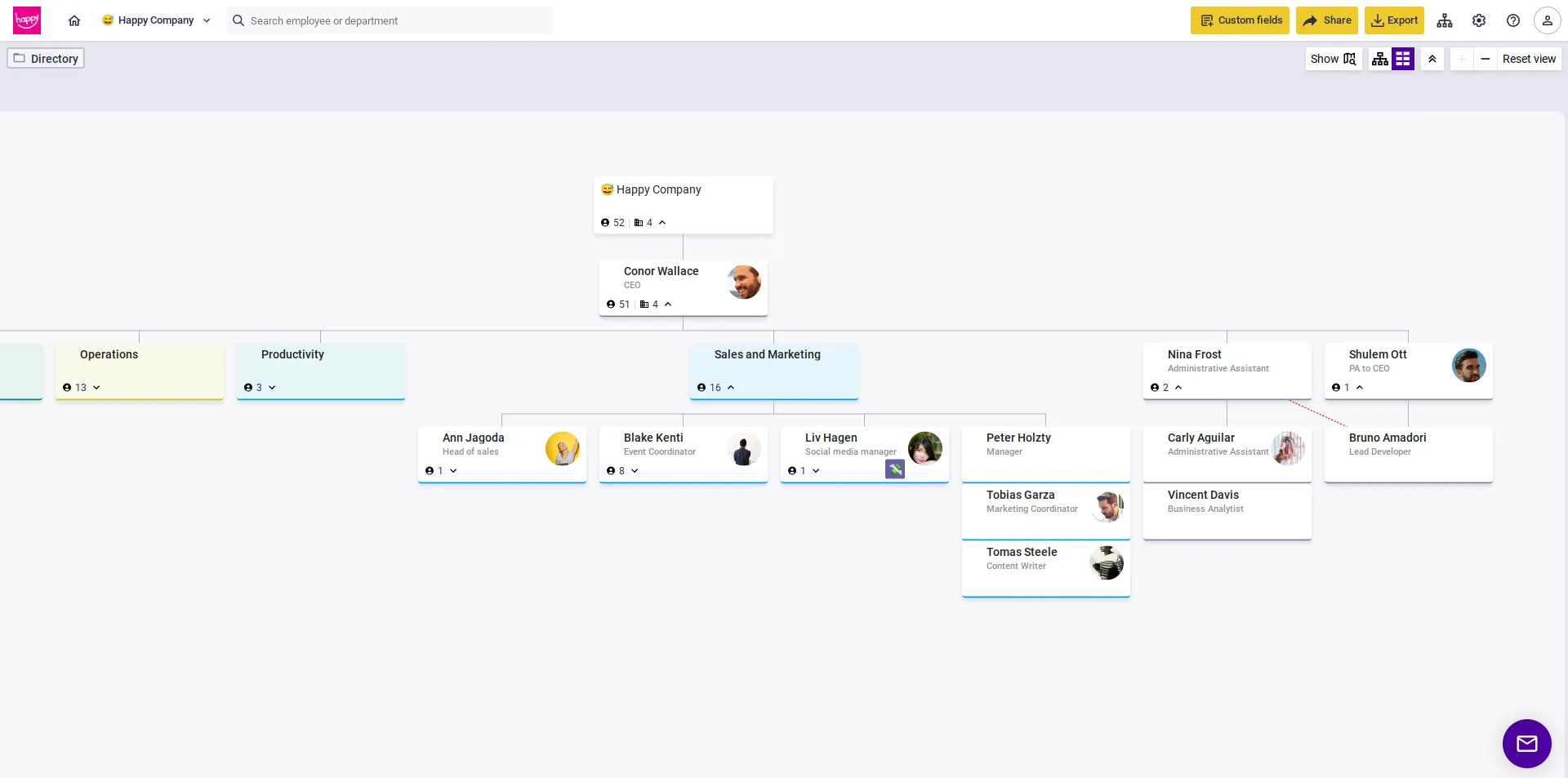Collapse the Sales and Marketing department
This screenshot has height=778, width=1568.
(x=731, y=388)
